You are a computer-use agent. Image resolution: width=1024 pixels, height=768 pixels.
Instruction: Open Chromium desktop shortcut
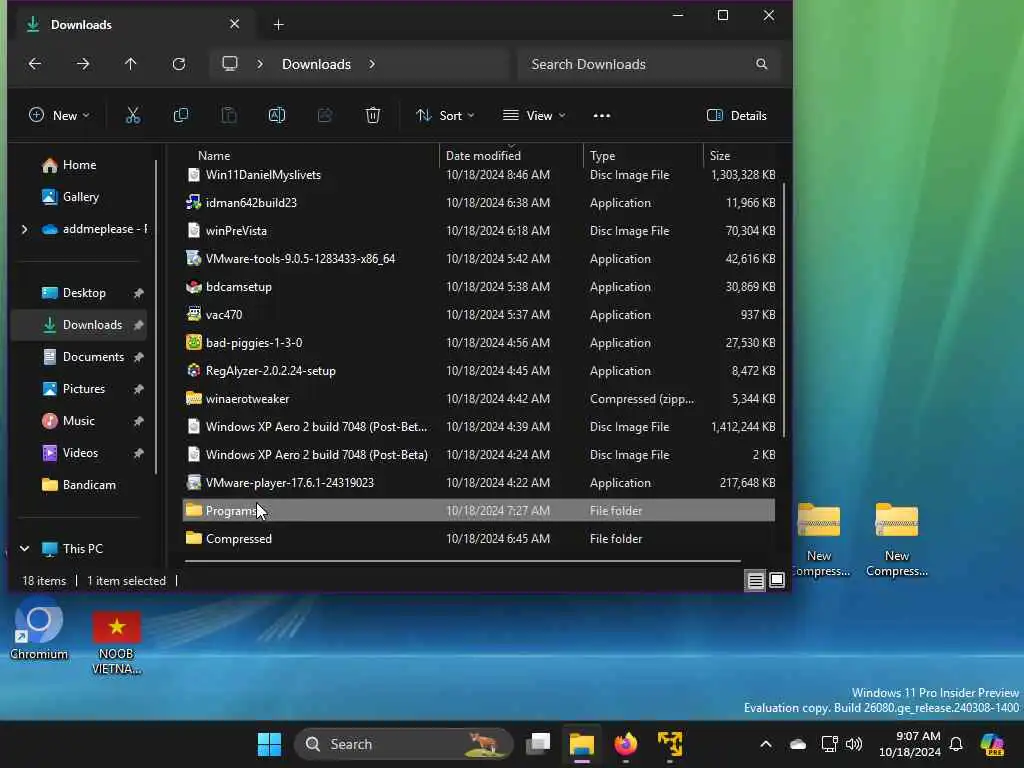[39, 630]
